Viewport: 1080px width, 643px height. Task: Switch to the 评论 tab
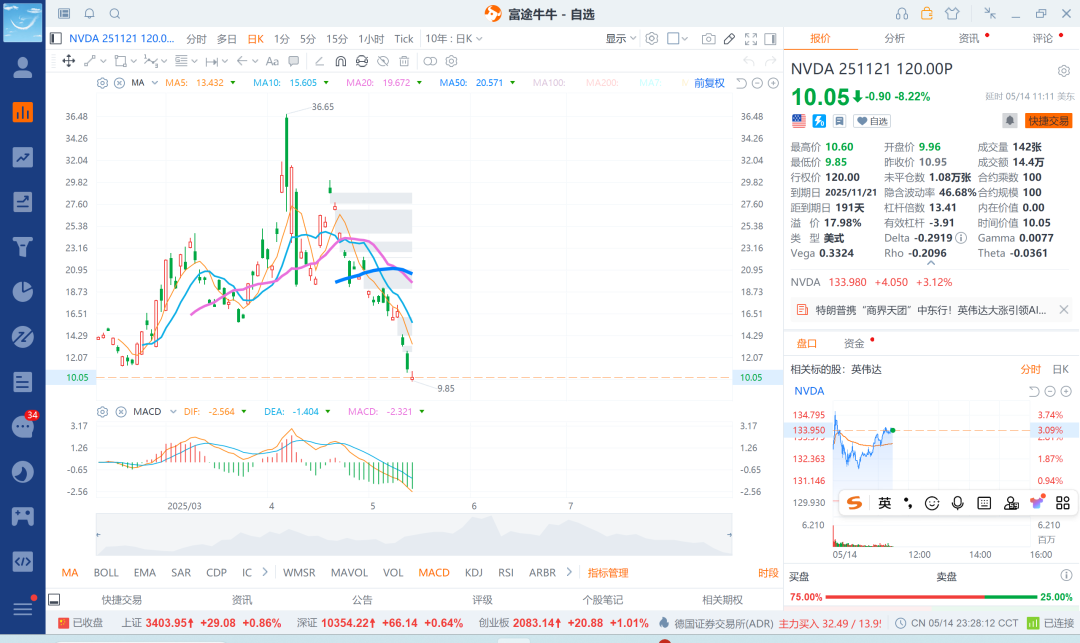(x=1043, y=39)
